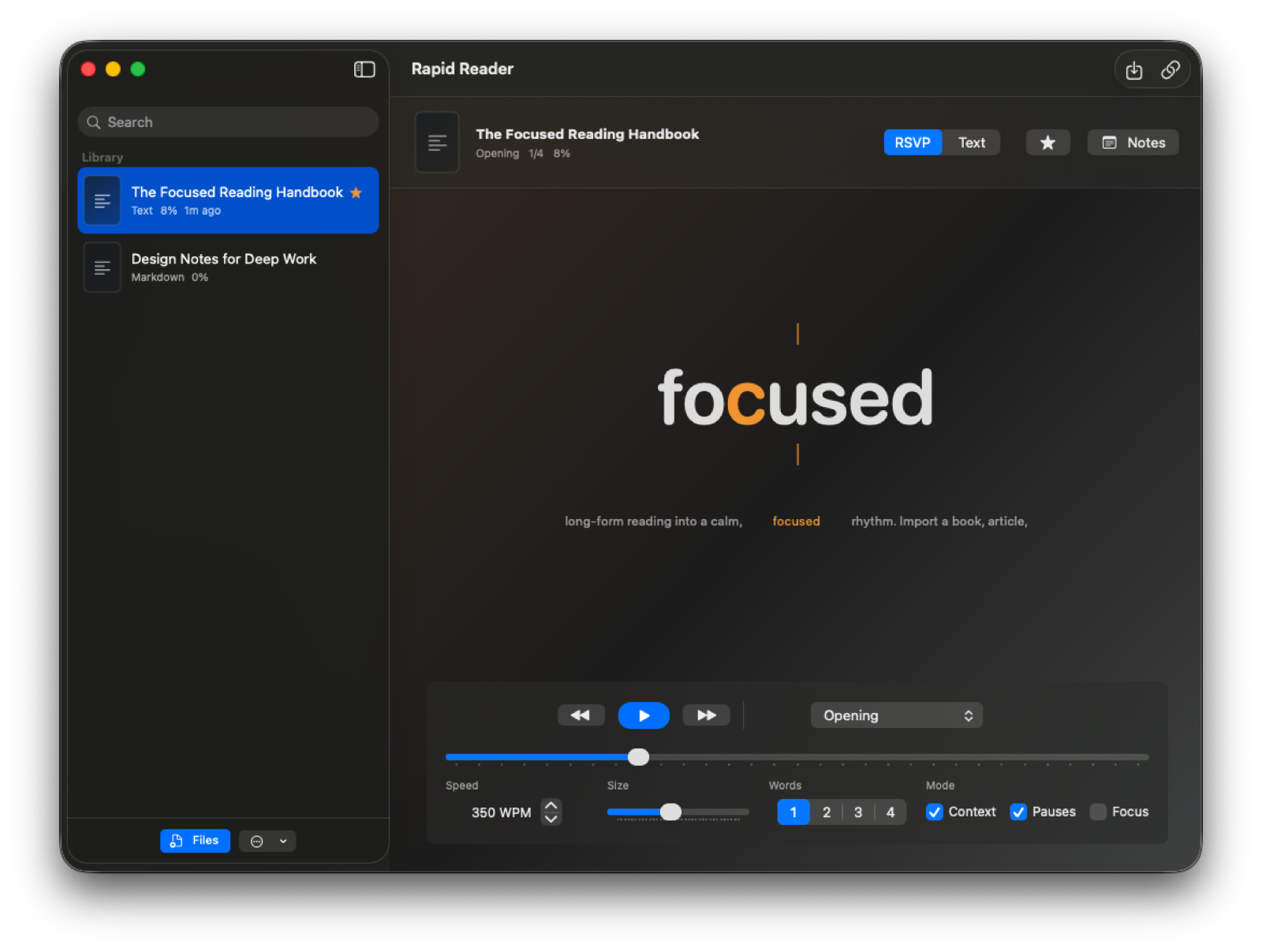Click the document icon beside Design Notes
Viewport: 1262px width, 952px height.
(102, 267)
